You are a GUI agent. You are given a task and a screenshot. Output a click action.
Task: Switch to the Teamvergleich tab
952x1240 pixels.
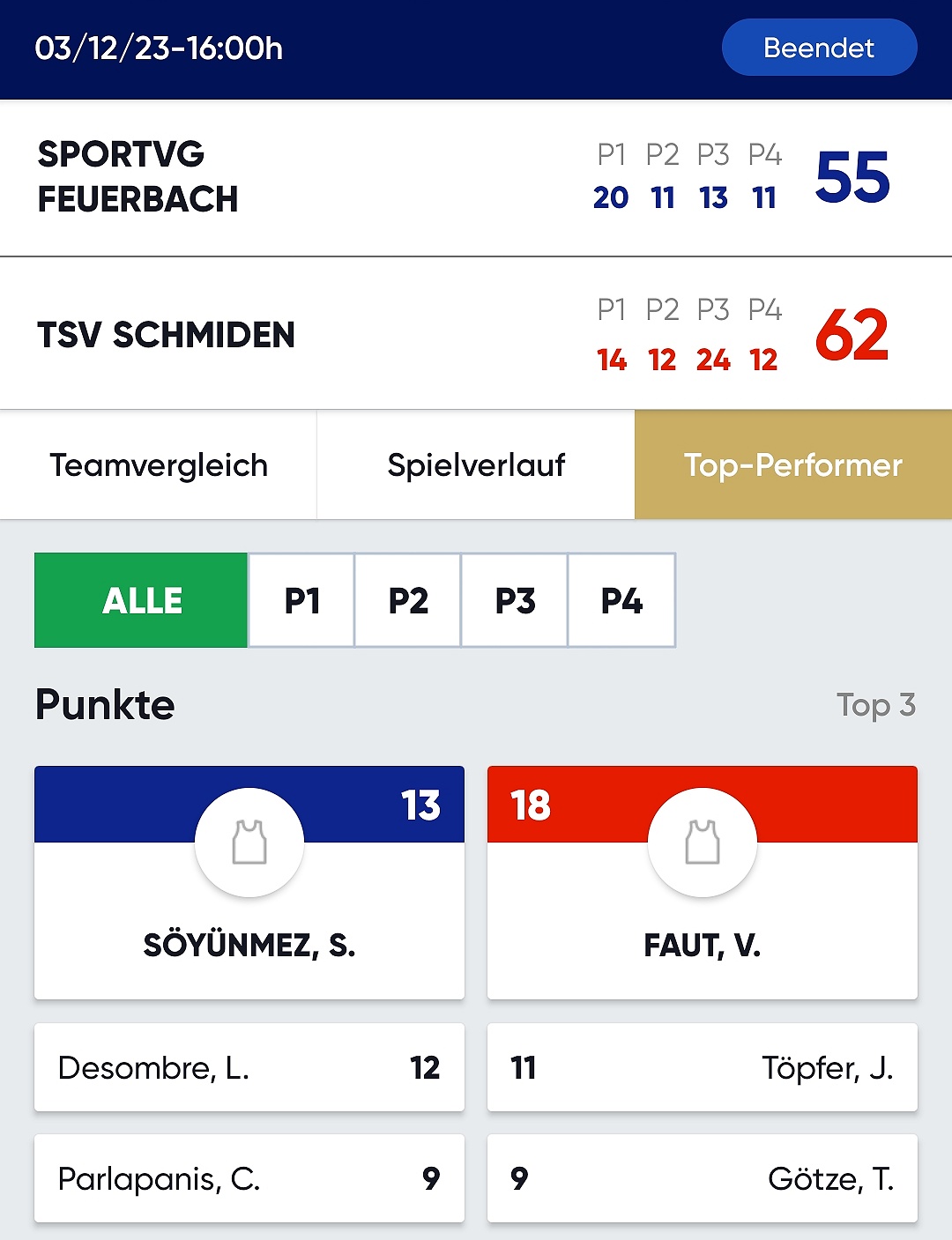click(159, 464)
